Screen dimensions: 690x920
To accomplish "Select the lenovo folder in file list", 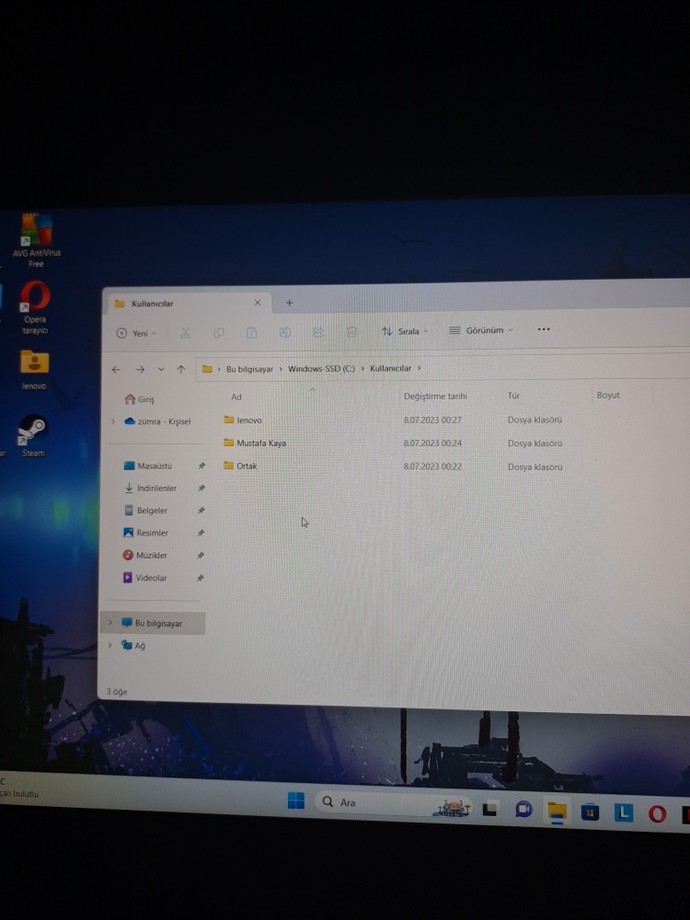I will [x=243, y=420].
